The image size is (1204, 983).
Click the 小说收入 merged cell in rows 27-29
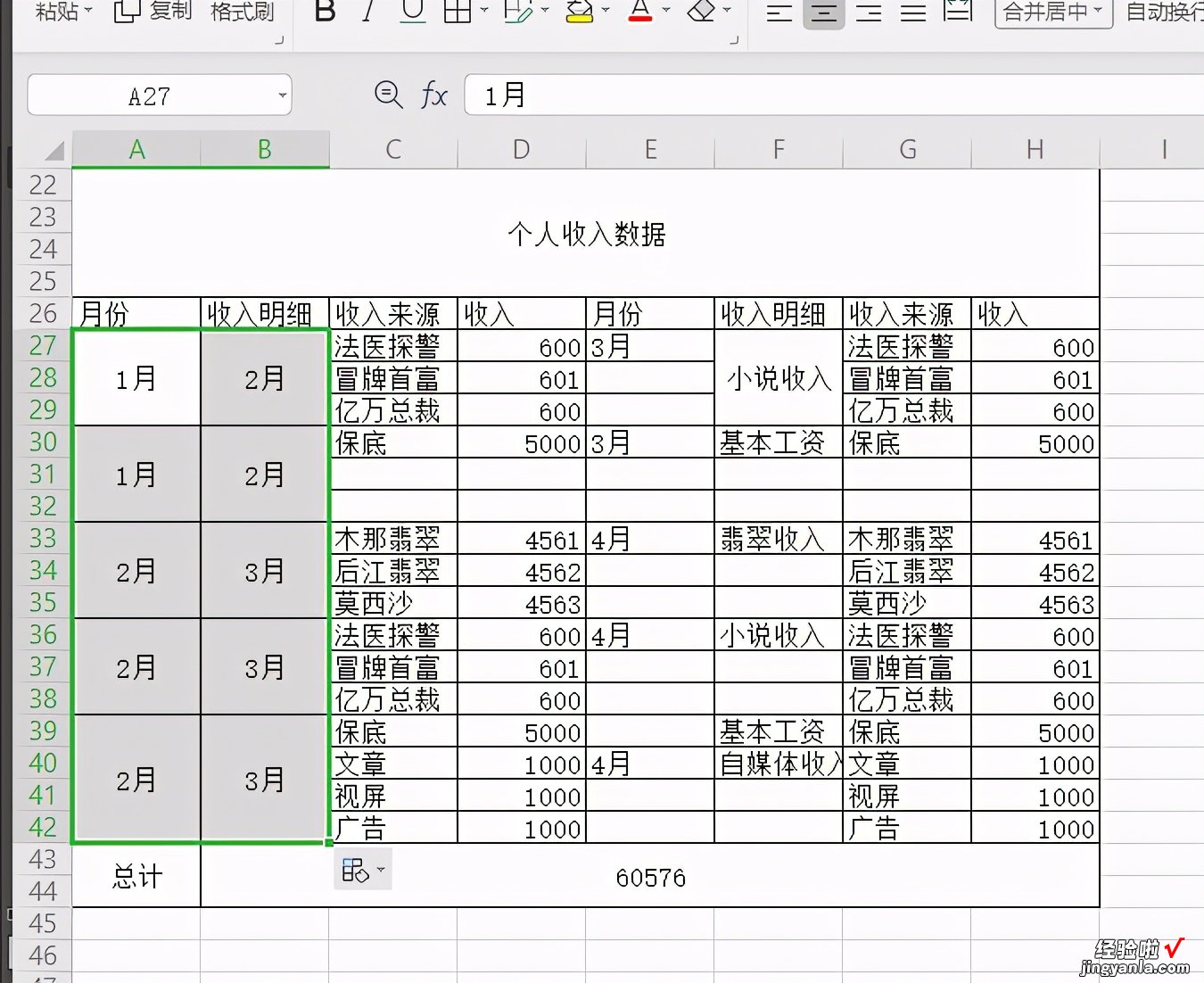pyautogui.click(x=779, y=378)
